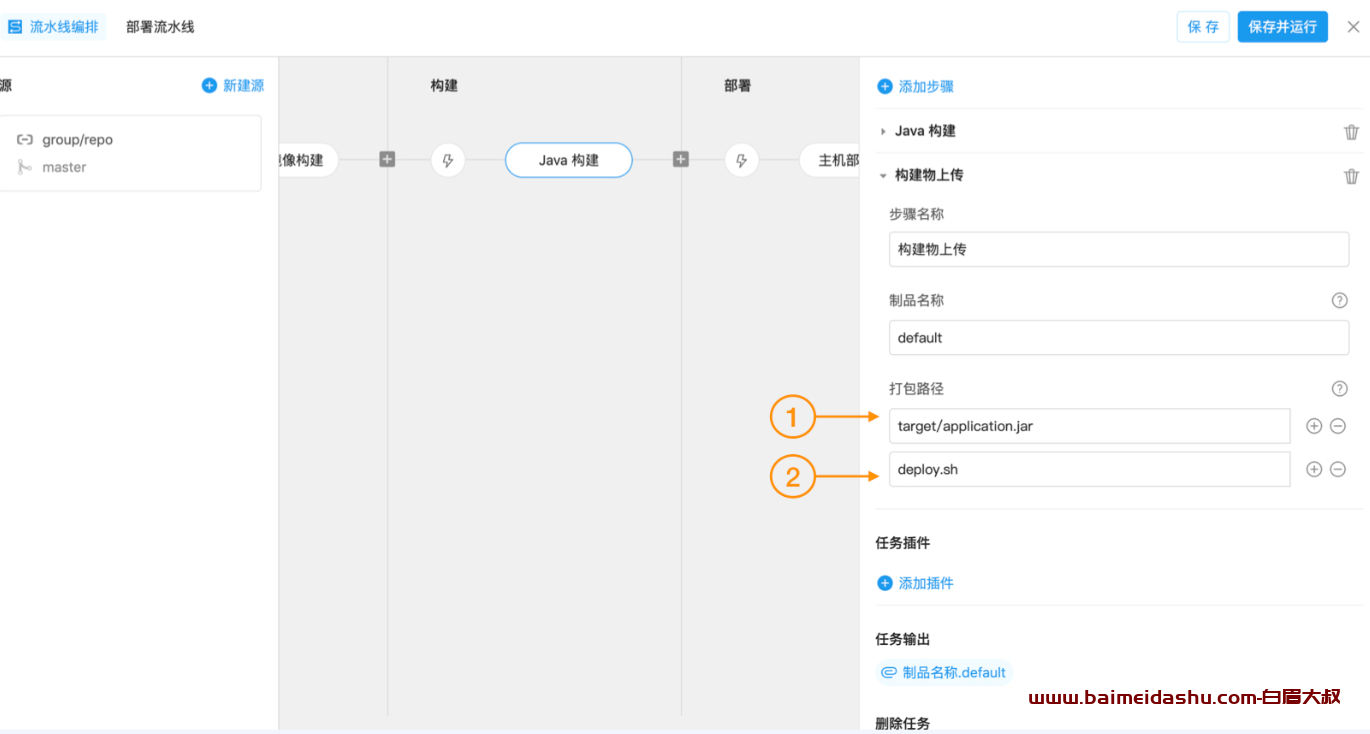
Task: Click the 制品名称 input with default
Action: [1119, 337]
